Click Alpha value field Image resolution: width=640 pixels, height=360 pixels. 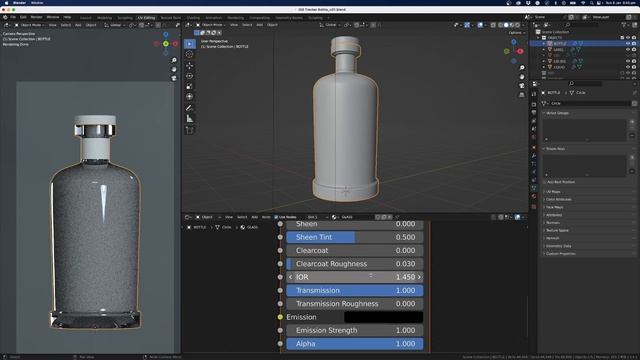point(355,344)
